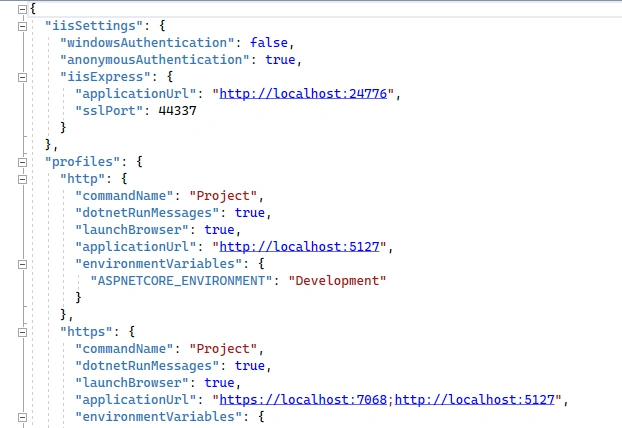Viewport: 622px width, 428px height.
Task: Open http://localhost:5127 link in http profile
Action: 299,247
